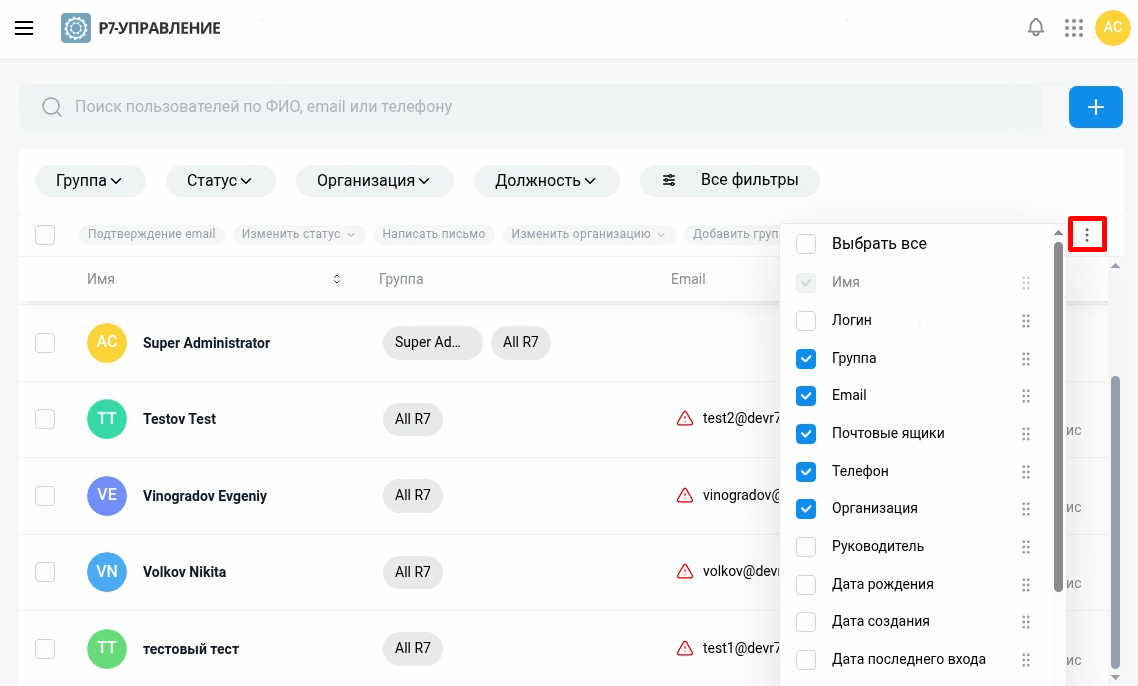This screenshot has height=686, width=1138.
Task: Click the column list scrollbar
Action: click(x=1058, y=417)
